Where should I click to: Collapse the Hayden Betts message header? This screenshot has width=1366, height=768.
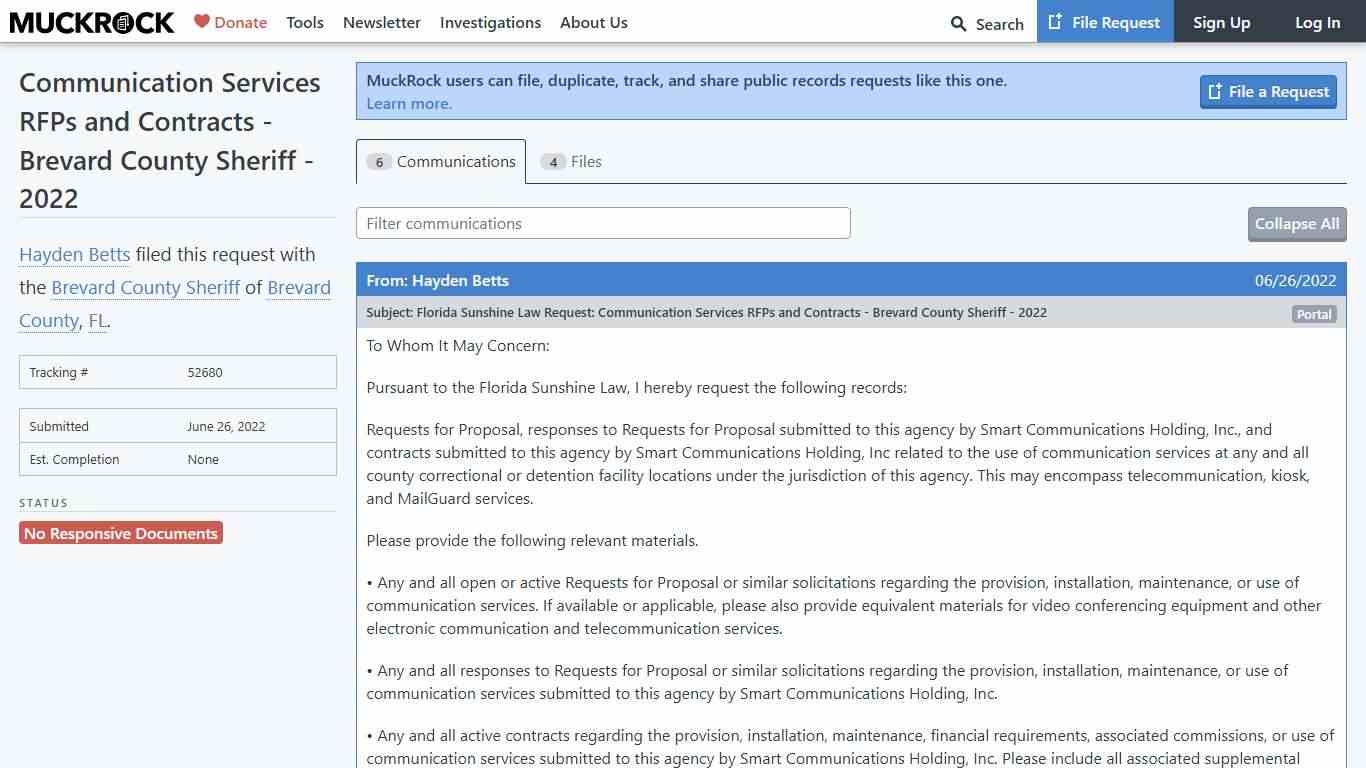pyautogui.click(x=850, y=280)
